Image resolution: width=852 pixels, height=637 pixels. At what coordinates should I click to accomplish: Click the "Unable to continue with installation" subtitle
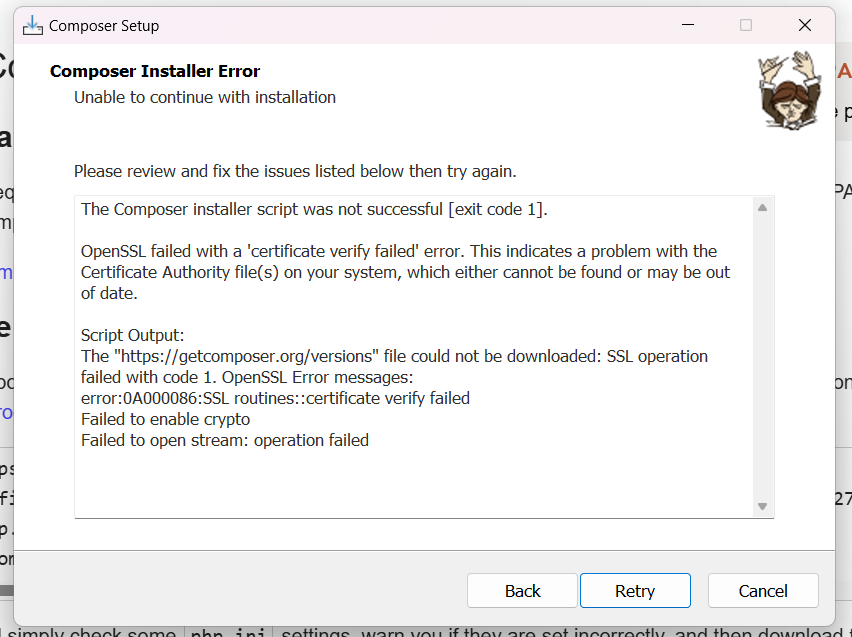(x=205, y=97)
